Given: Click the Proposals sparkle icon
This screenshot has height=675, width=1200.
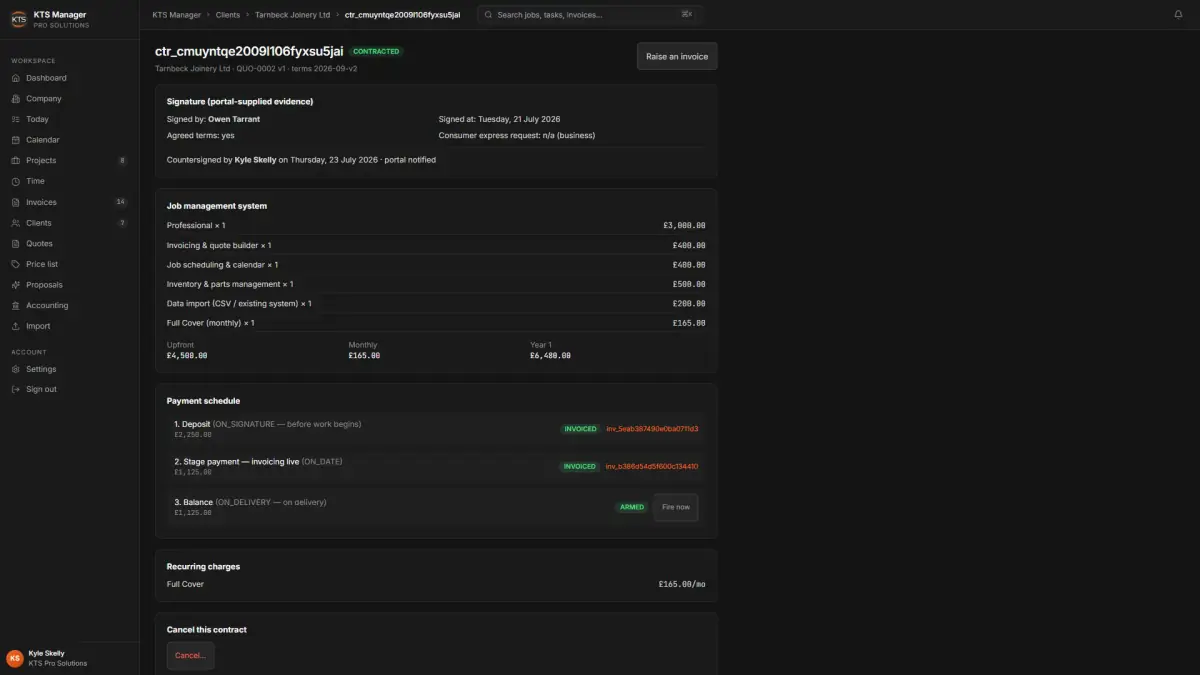Looking at the screenshot, I should tap(16, 285).
